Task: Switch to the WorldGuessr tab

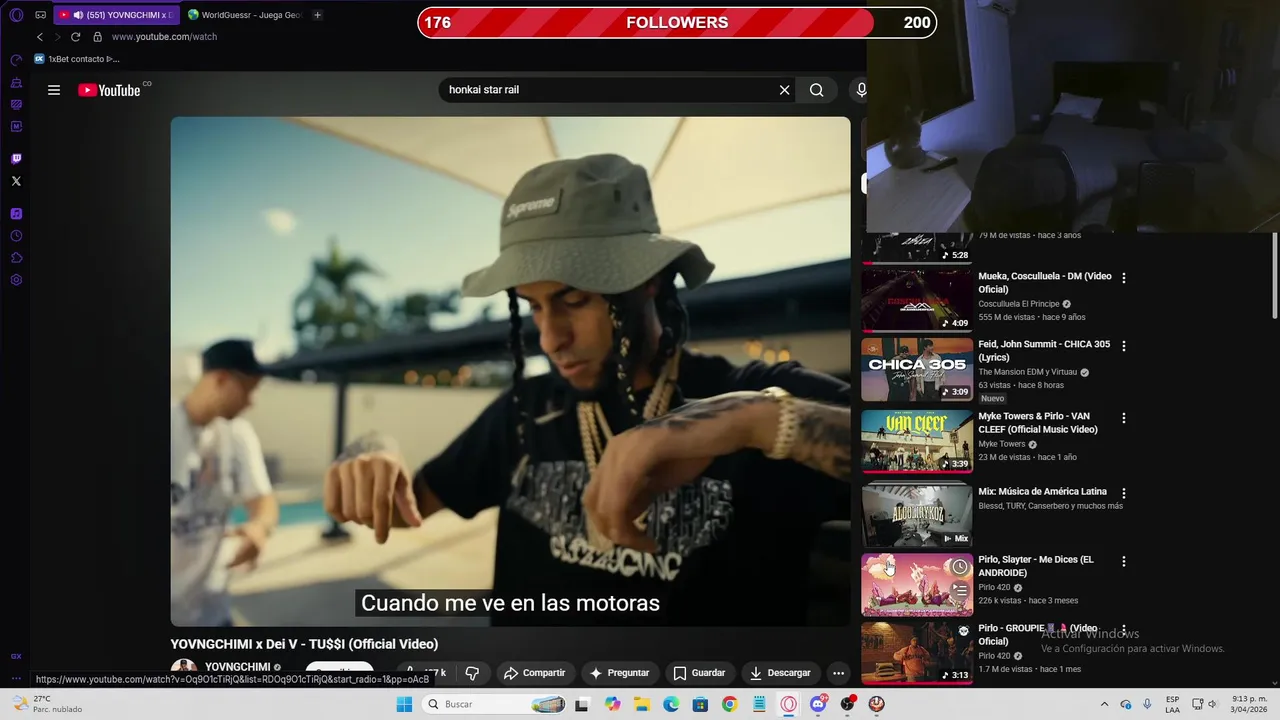Action: [x=245, y=15]
